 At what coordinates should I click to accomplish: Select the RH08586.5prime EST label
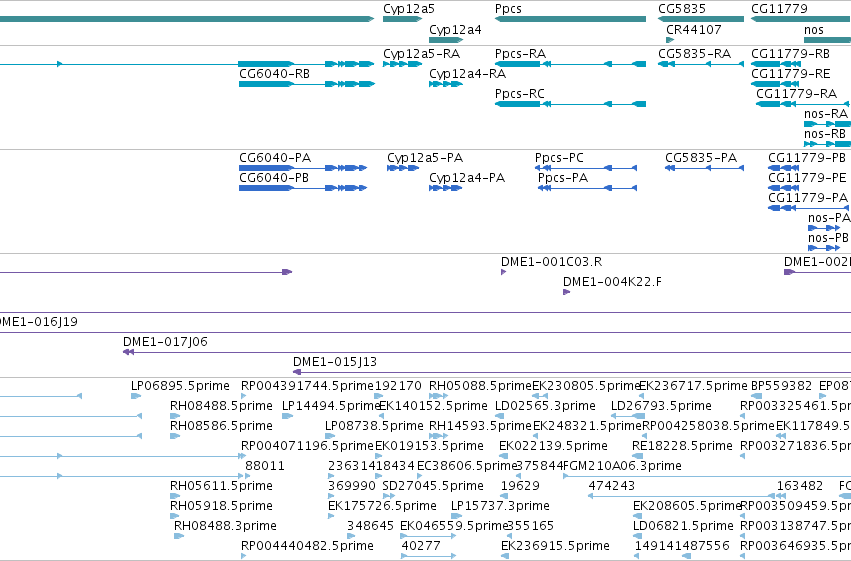221,426
